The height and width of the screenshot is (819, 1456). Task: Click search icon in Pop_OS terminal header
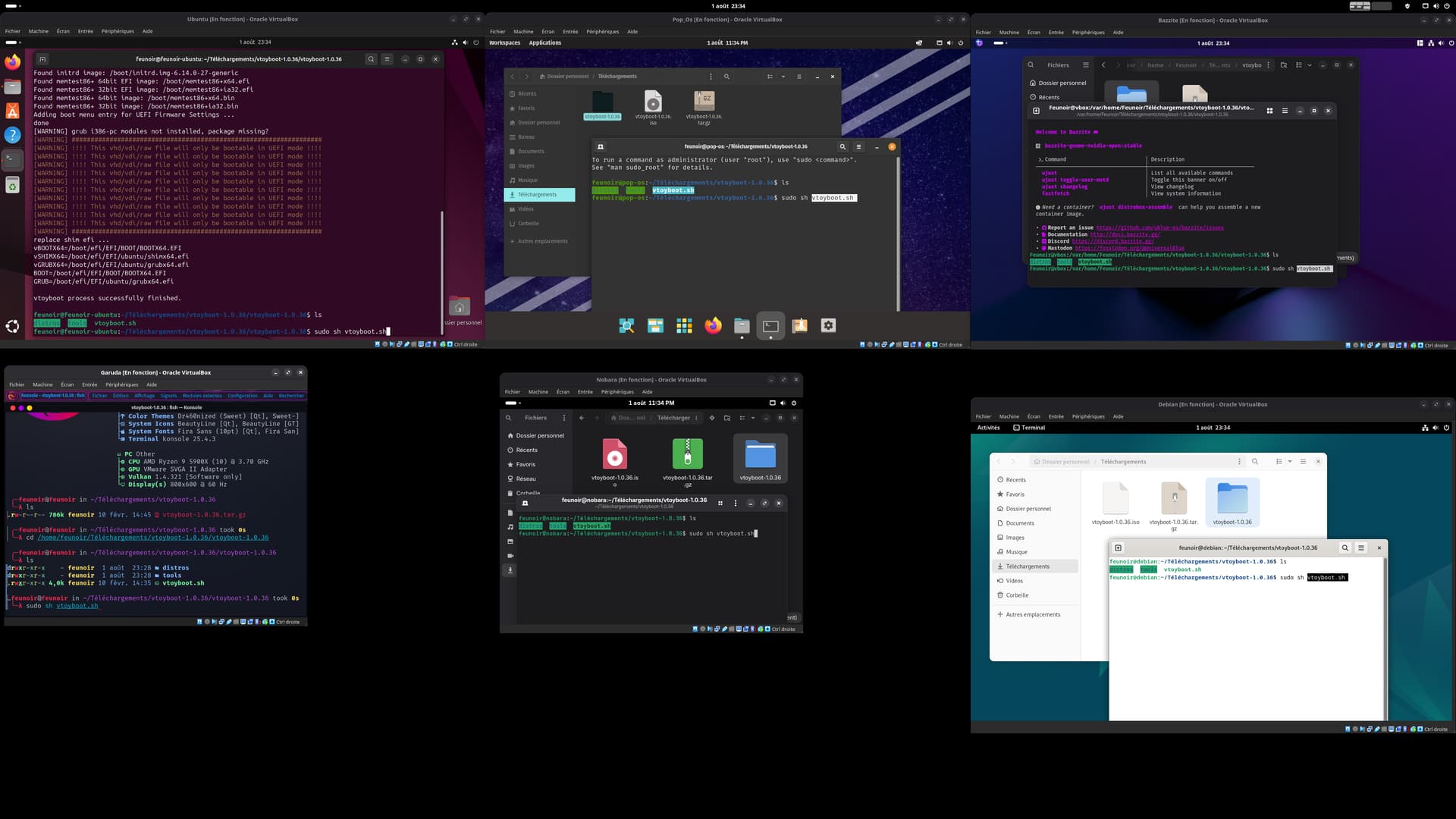(843, 146)
